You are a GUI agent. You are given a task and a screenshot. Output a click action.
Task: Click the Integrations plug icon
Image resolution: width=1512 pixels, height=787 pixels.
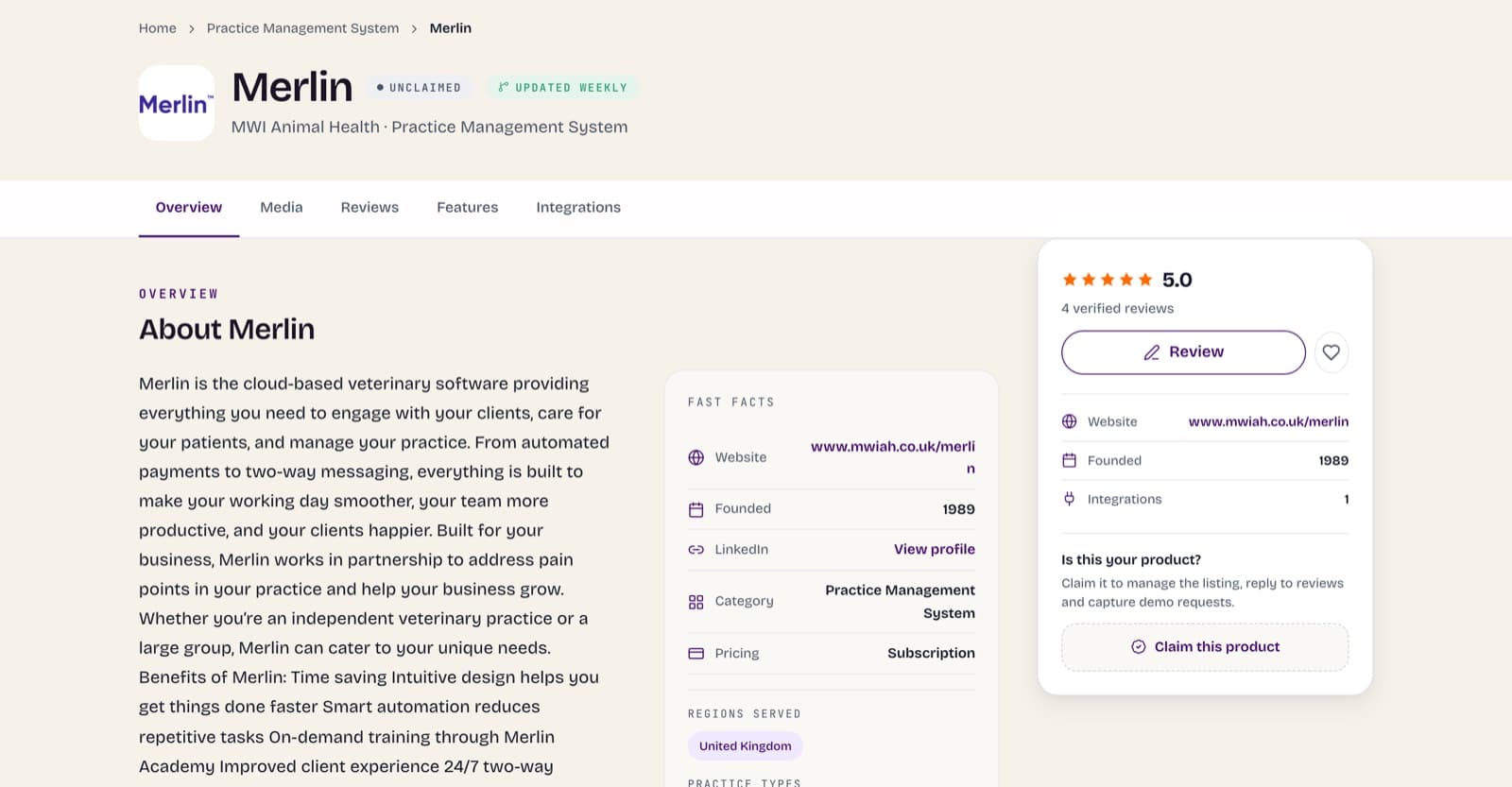[x=1069, y=499]
